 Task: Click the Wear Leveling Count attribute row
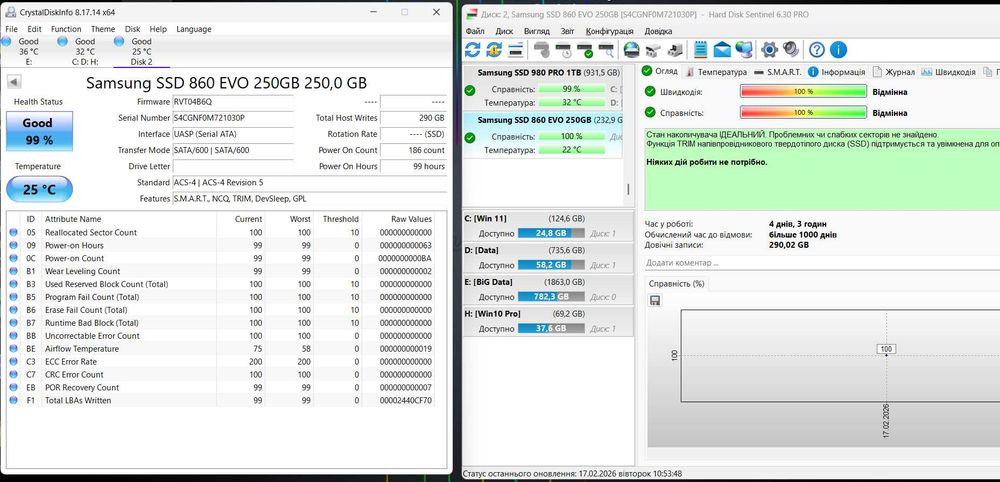(221, 272)
